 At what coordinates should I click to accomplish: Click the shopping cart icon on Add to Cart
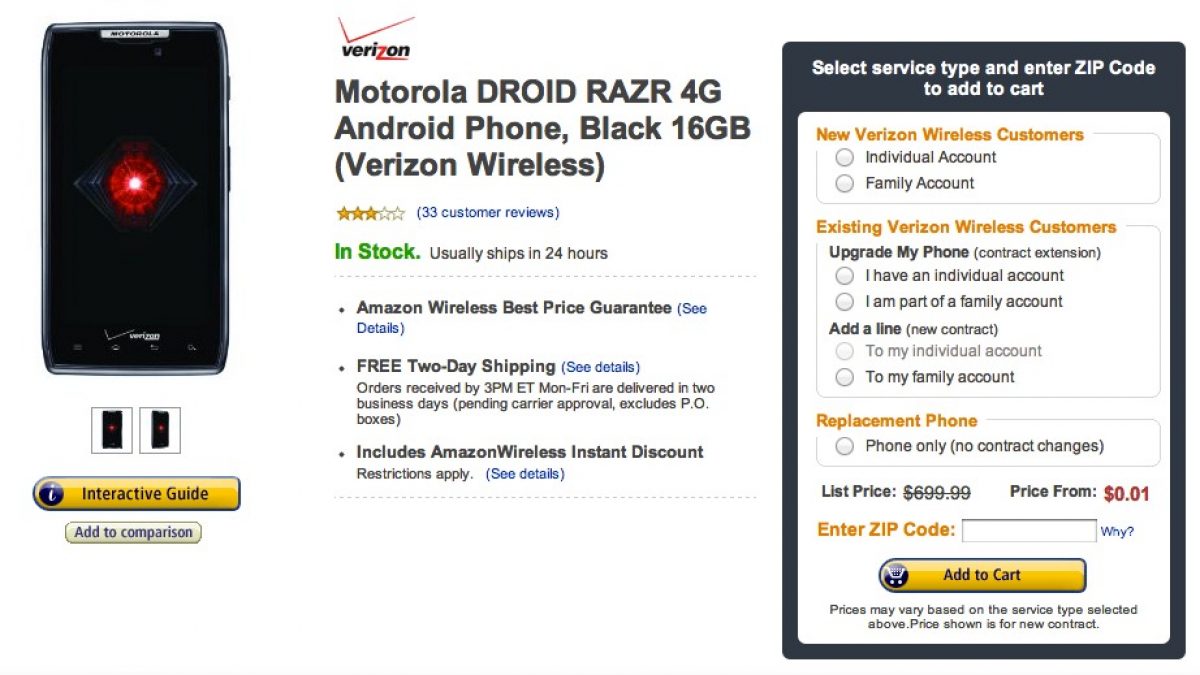897,575
